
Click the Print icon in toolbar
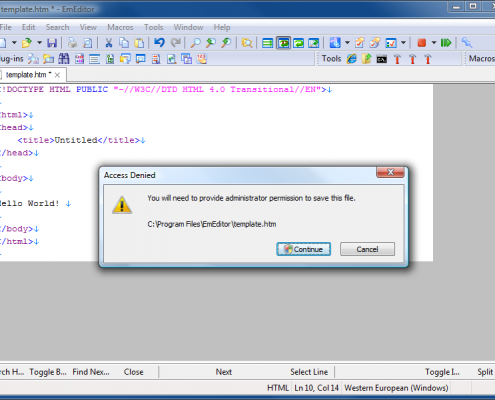(x=72, y=43)
